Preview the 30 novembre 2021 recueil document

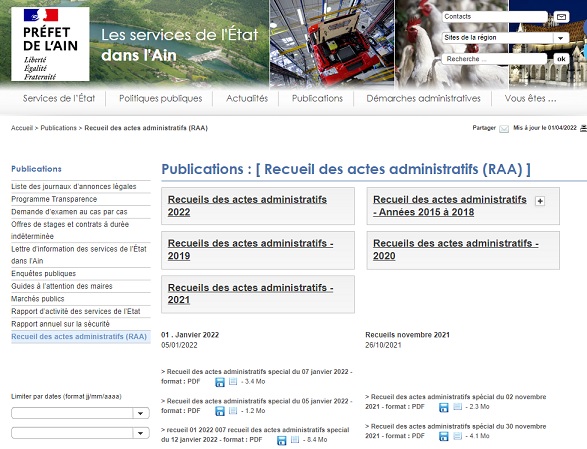pyautogui.click(x=457, y=436)
